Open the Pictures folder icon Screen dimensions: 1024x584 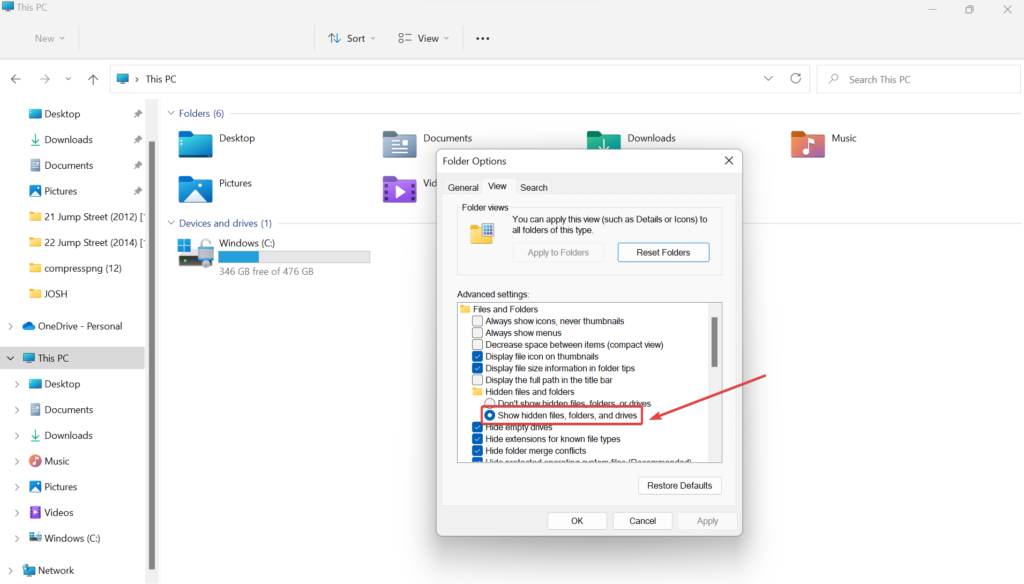tap(196, 188)
